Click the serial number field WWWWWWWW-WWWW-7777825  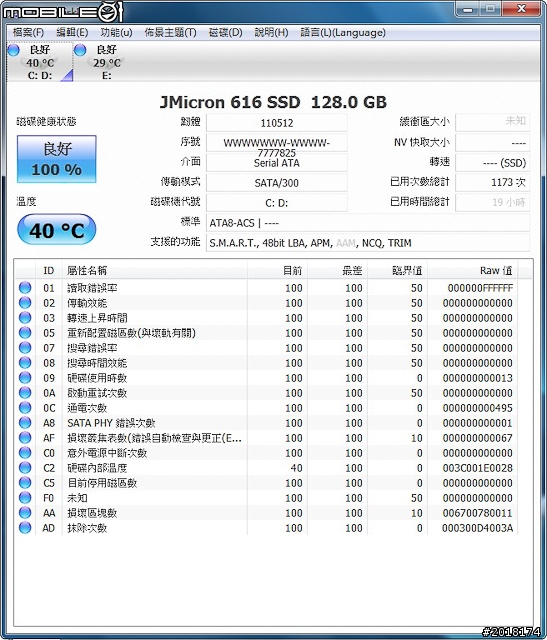coord(277,143)
